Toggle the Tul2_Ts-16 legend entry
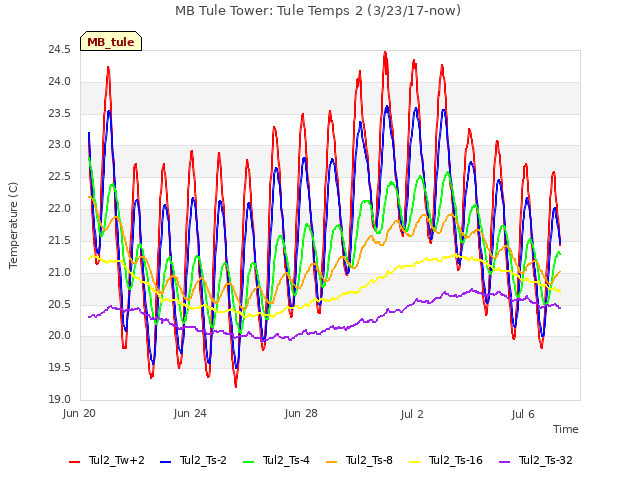This screenshot has width=640, height=480. pyautogui.click(x=446, y=460)
